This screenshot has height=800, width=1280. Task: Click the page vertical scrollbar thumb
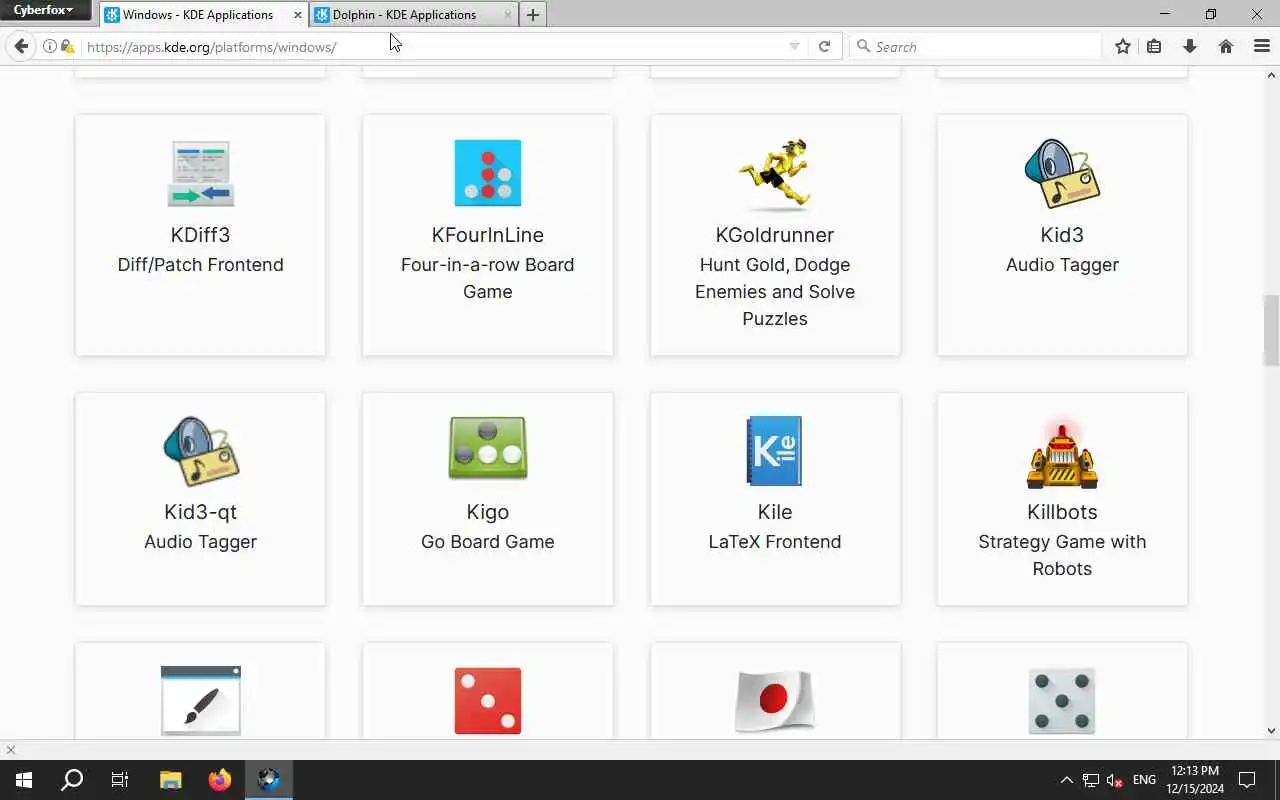[x=1272, y=330]
